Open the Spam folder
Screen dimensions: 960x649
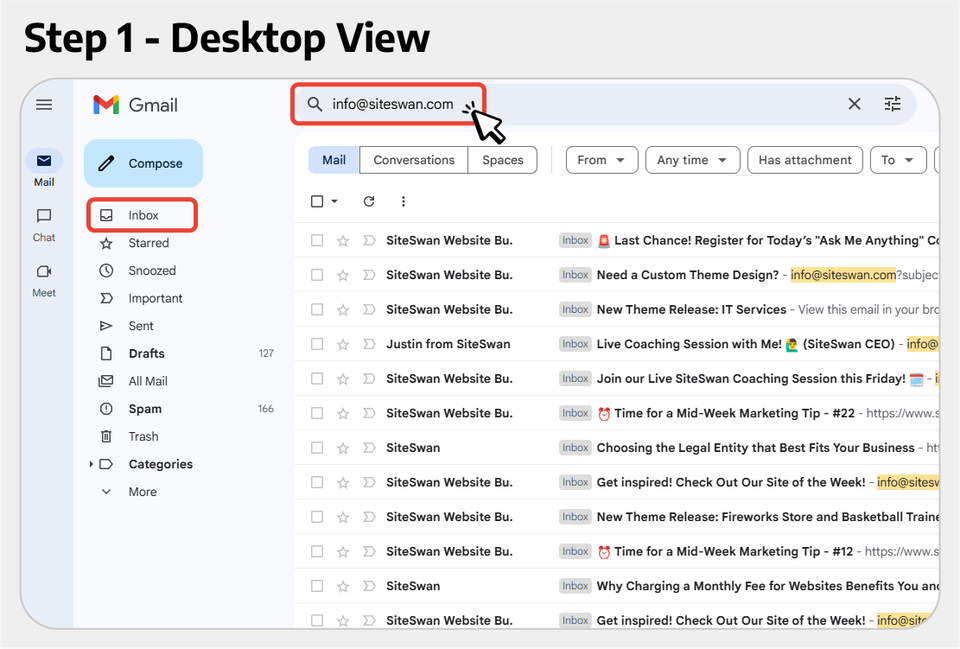[144, 408]
